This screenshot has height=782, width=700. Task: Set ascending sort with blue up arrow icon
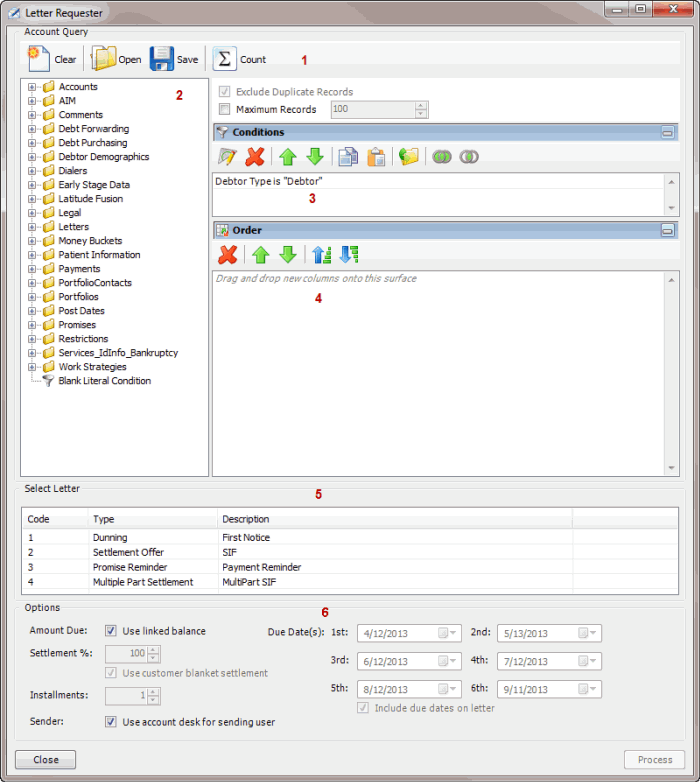click(x=322, y=254)
